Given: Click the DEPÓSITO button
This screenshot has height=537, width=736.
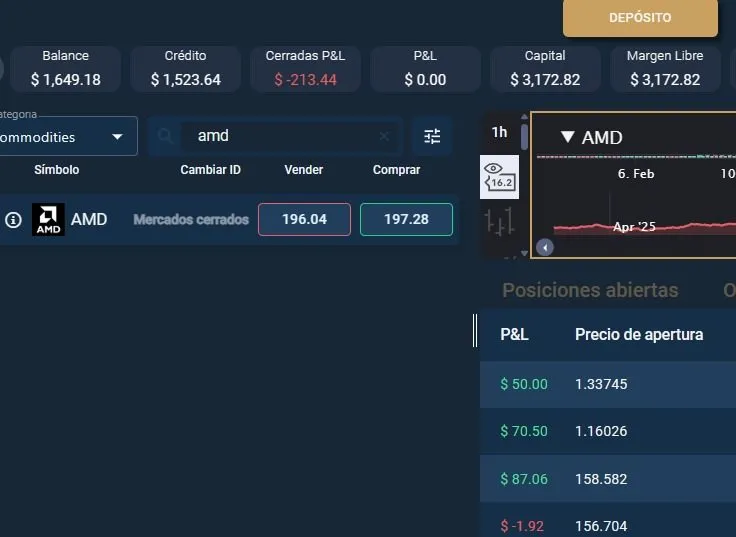Looking at the screenshot, I should click(x=640, y=17).
